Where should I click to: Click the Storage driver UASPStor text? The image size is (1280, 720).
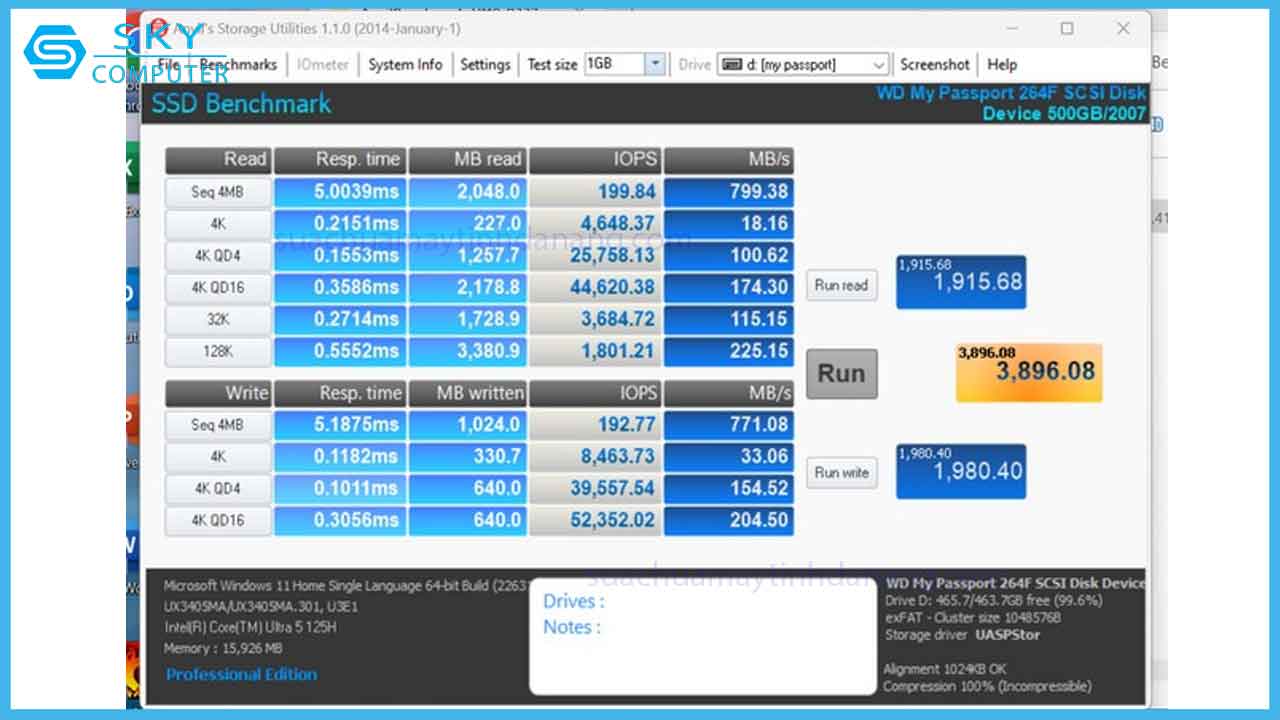tap(963, 635)
